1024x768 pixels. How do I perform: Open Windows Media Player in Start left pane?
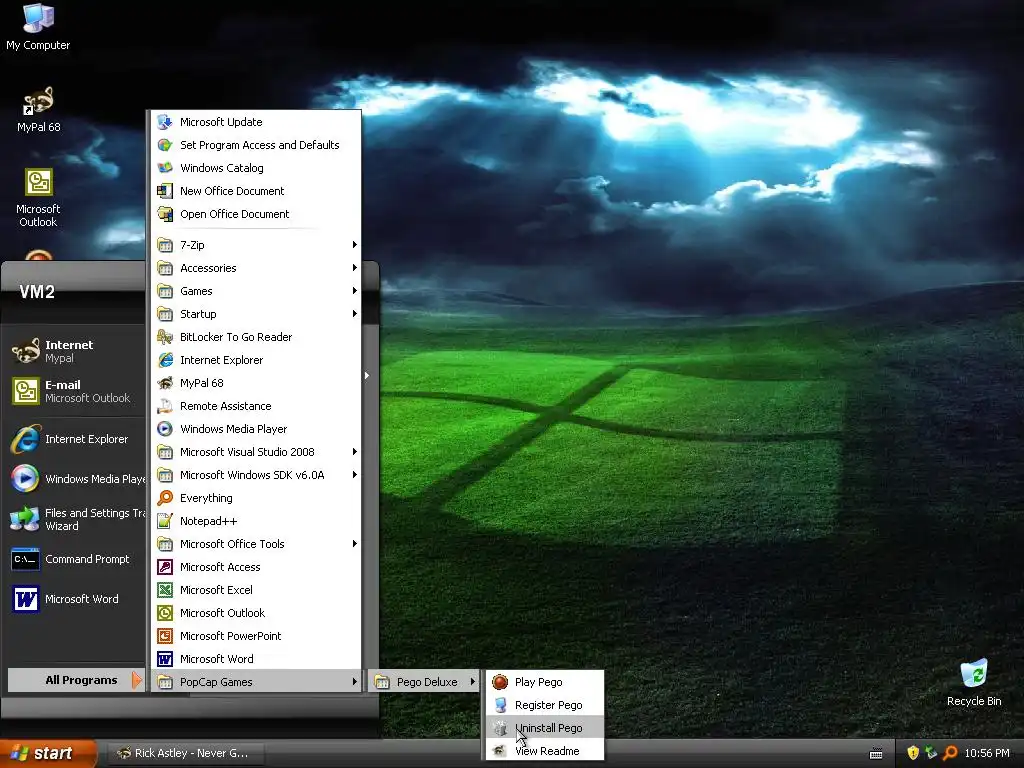coord(75,479)
